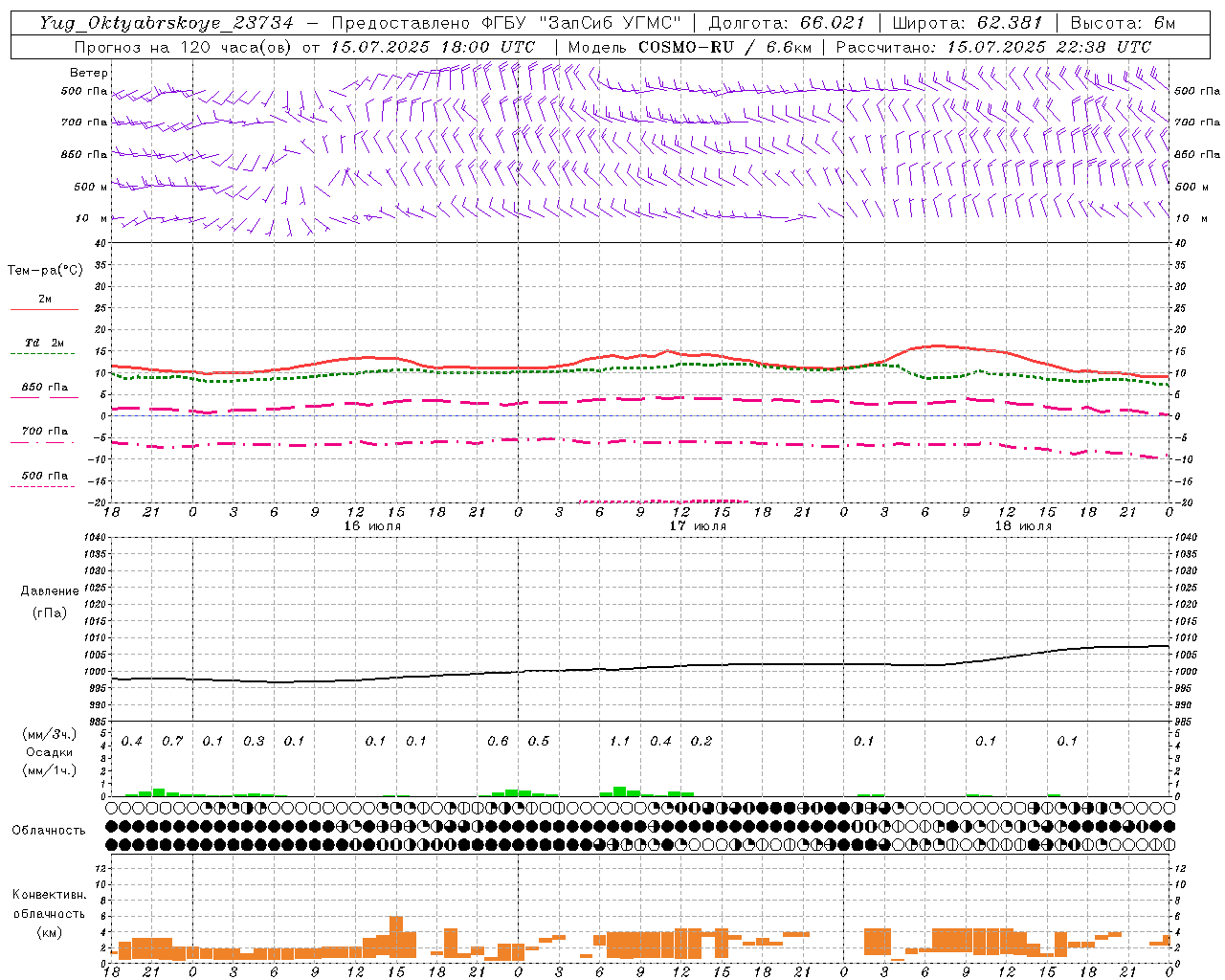Click the Модель COSMO-RU / 6.6км text
Image resolution: width=1225 pixels, height=980 pixels.
(x=689, y=47)
